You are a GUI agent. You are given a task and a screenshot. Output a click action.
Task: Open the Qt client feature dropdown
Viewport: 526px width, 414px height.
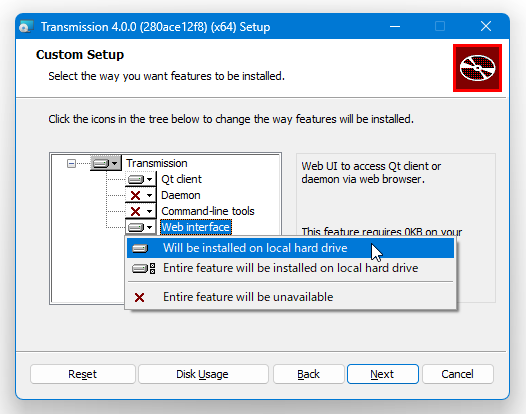141,179
